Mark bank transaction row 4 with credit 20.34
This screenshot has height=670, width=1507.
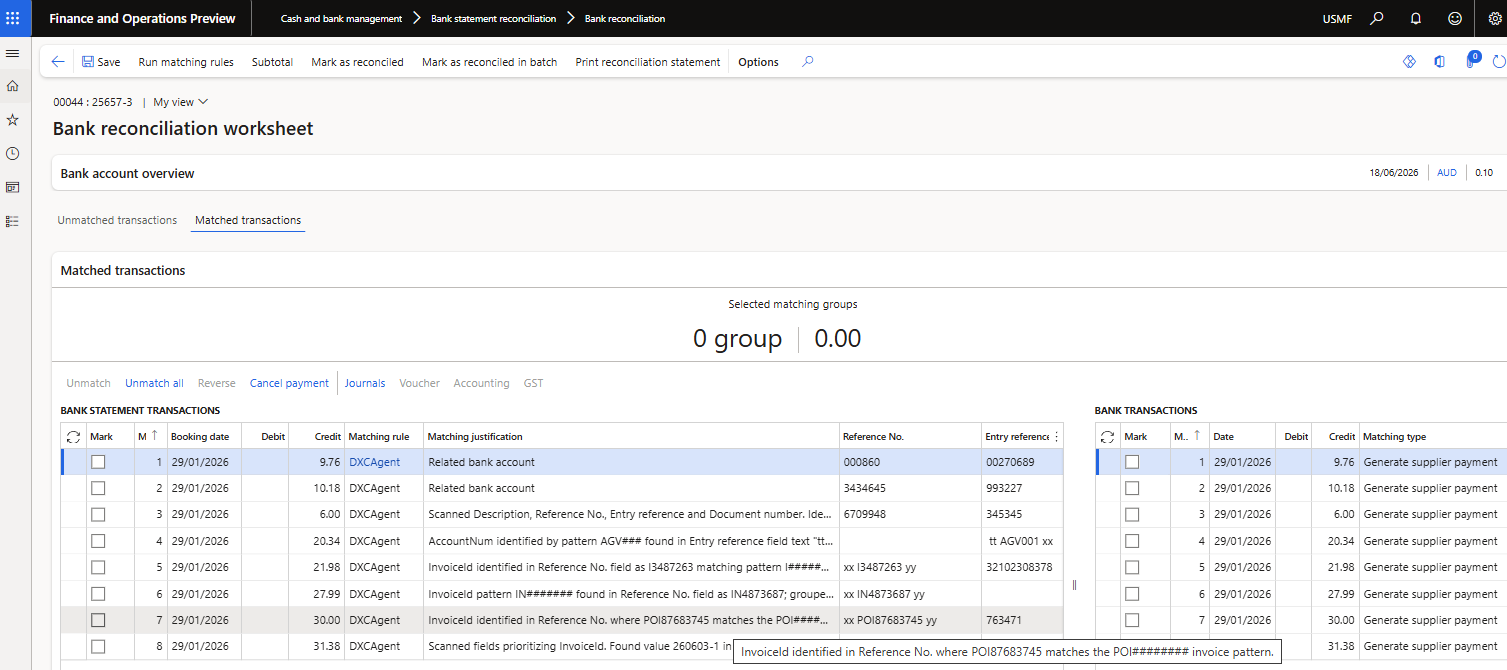click(1132, 541)
